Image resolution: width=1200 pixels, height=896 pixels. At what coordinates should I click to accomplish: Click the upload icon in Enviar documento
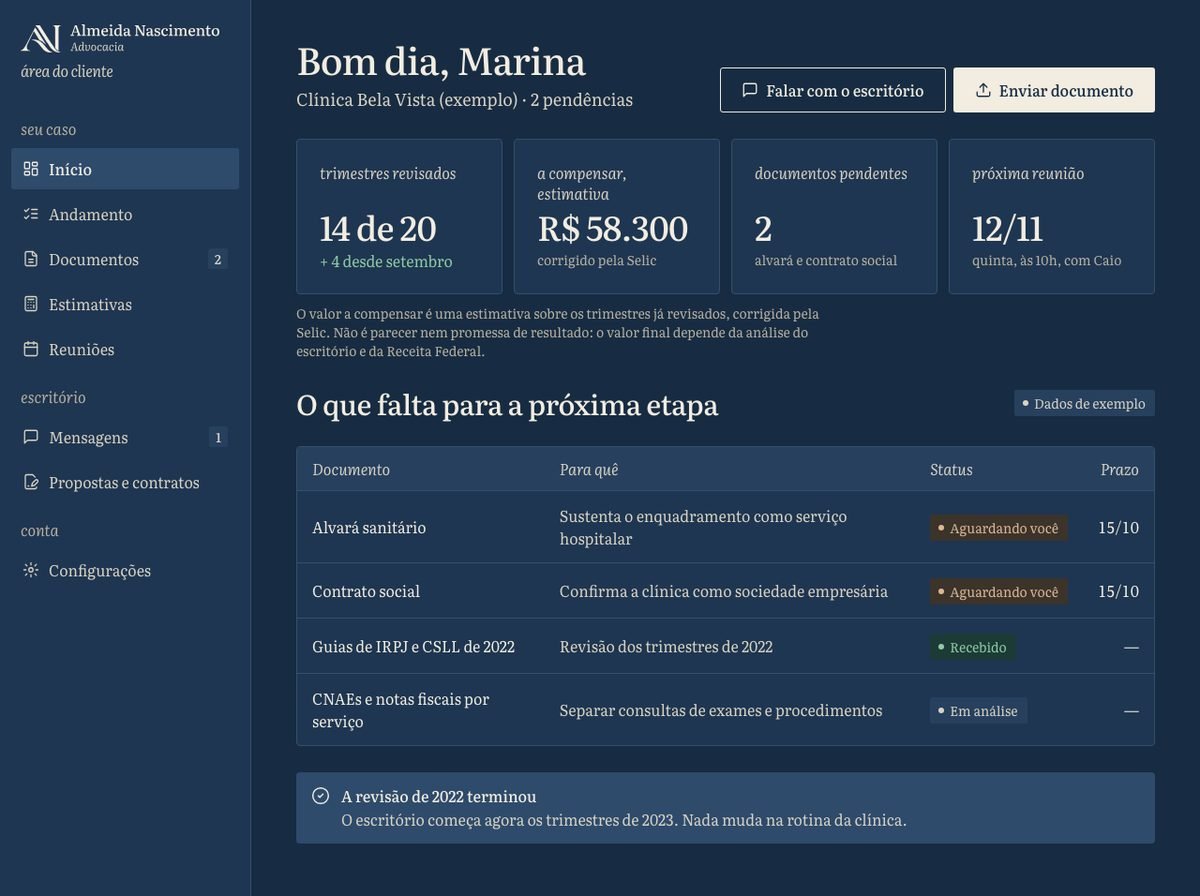point(983,90)
